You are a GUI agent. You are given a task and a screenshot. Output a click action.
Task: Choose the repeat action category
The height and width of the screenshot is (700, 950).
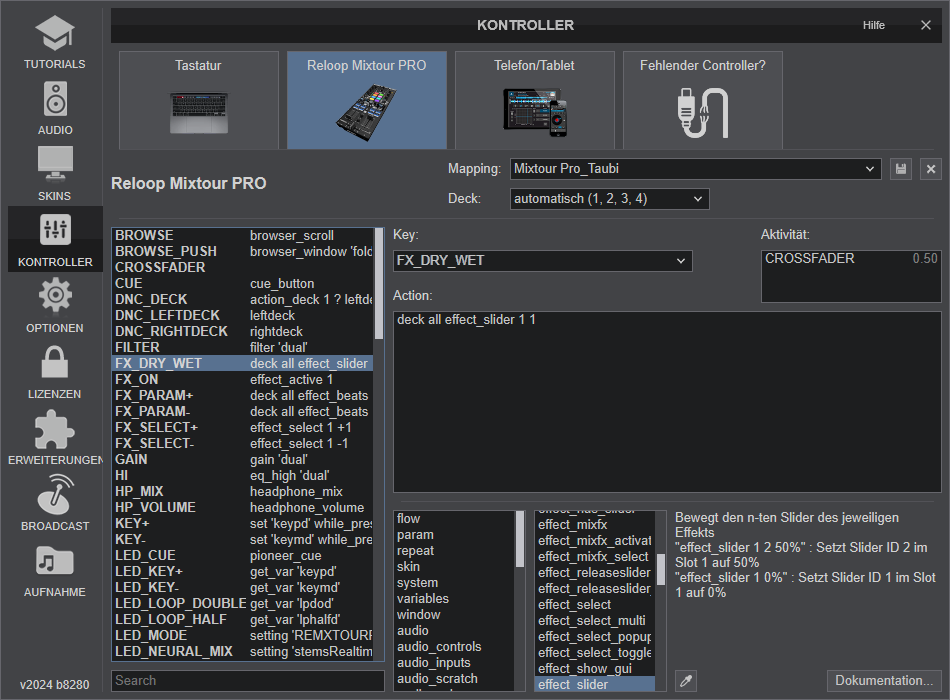click(454, 551)
